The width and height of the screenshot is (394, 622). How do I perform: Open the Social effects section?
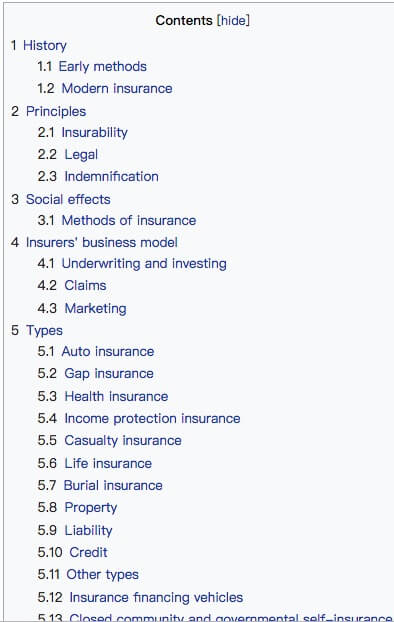pyautogui.click(x=68, y=199)
